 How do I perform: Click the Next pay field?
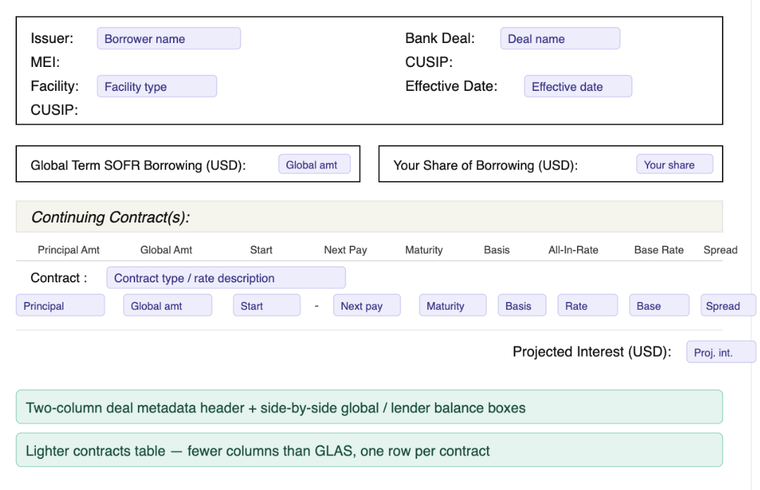point(366,306)
